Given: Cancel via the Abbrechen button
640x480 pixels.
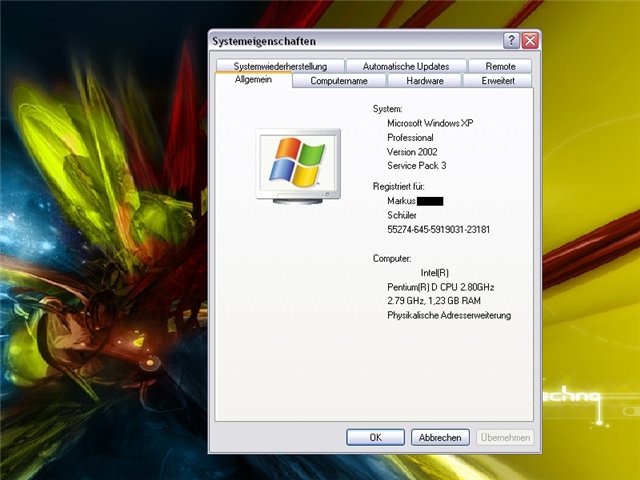Looking at the screenshot, I should [x=440, y=438].
